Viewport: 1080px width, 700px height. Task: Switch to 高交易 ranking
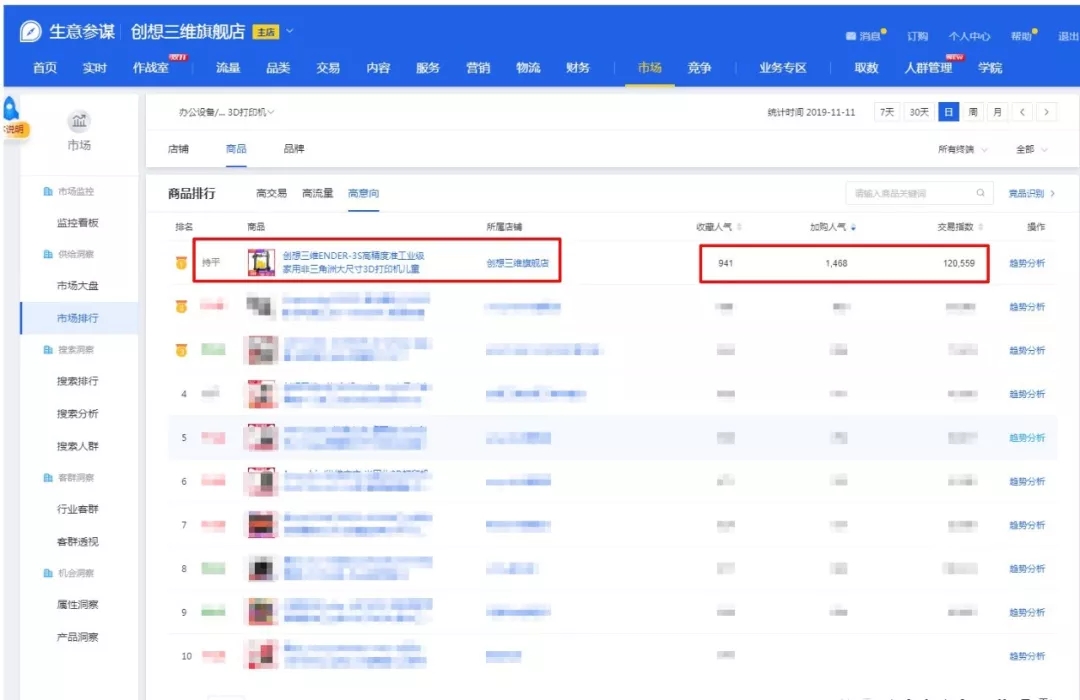(271, 194)
